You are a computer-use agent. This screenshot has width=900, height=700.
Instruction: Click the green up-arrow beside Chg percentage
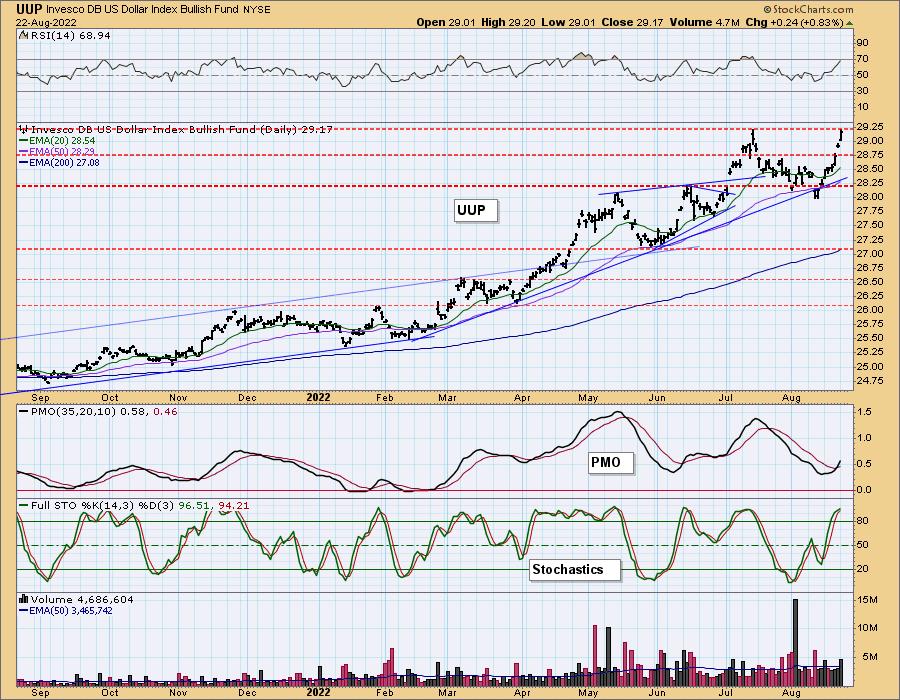849,23
